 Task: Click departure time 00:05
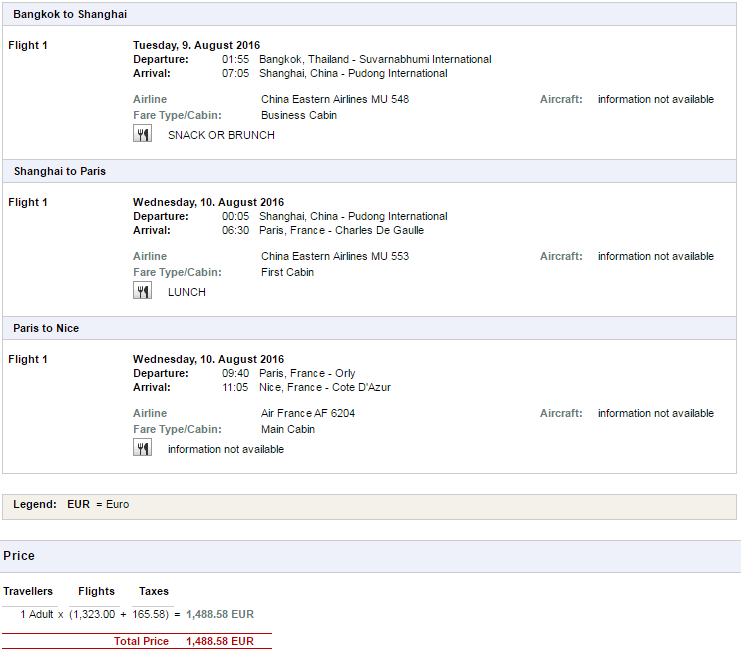[235, 216]
